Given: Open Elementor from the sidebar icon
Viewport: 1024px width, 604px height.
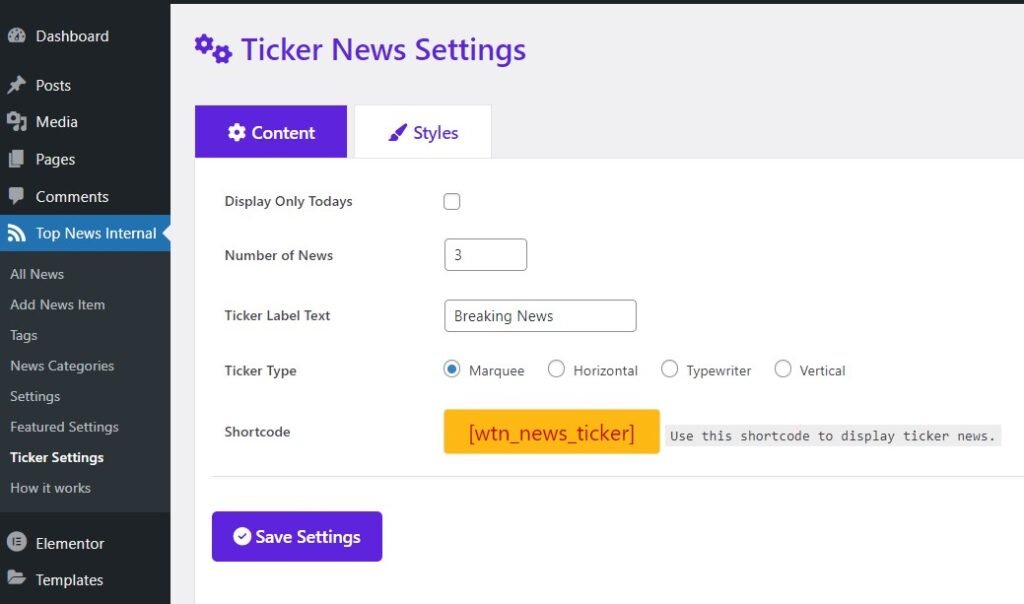Looking at the screenshot, I should (x=16, y=543).
